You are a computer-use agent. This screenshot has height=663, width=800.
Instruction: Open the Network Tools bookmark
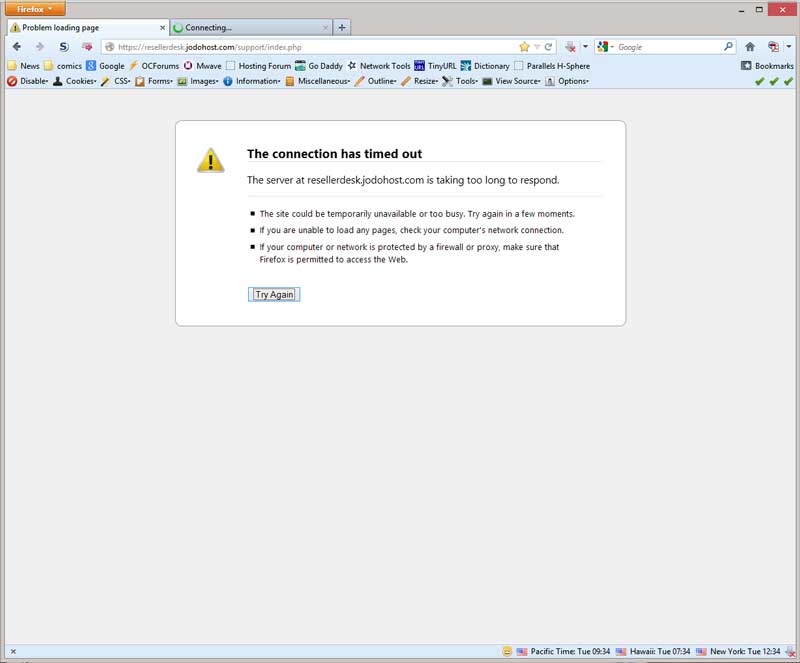pyautogui.click(x=379, y=66)
